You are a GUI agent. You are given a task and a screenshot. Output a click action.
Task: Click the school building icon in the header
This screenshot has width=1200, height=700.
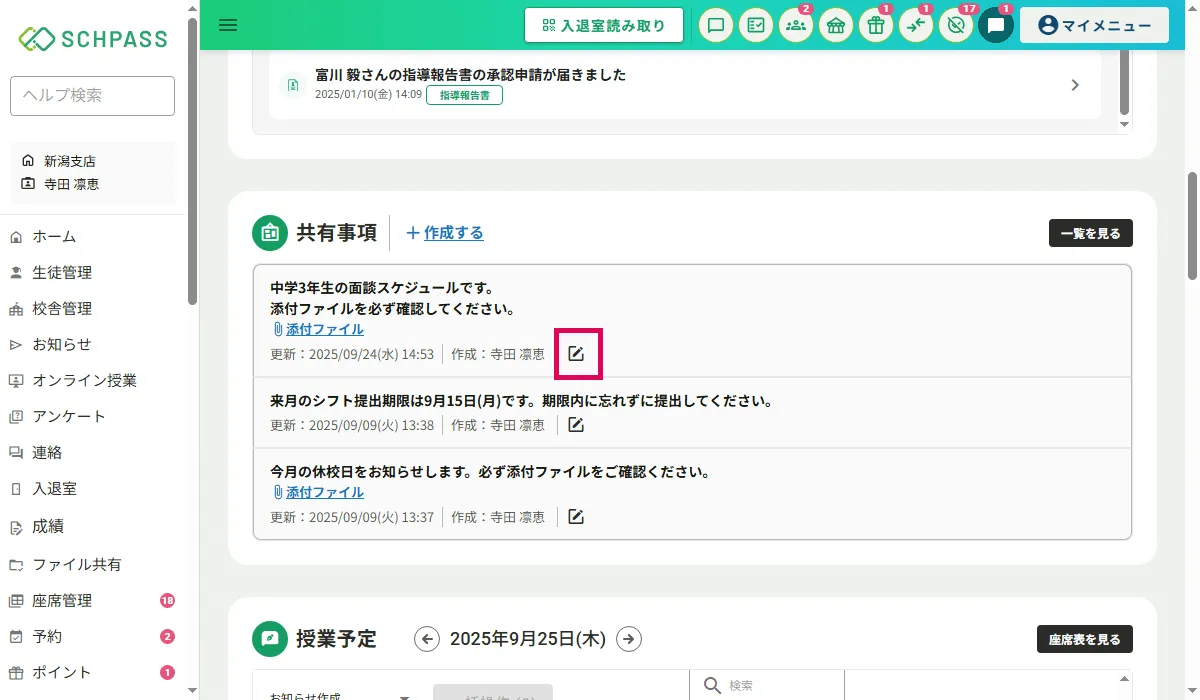tap(836, 26)
